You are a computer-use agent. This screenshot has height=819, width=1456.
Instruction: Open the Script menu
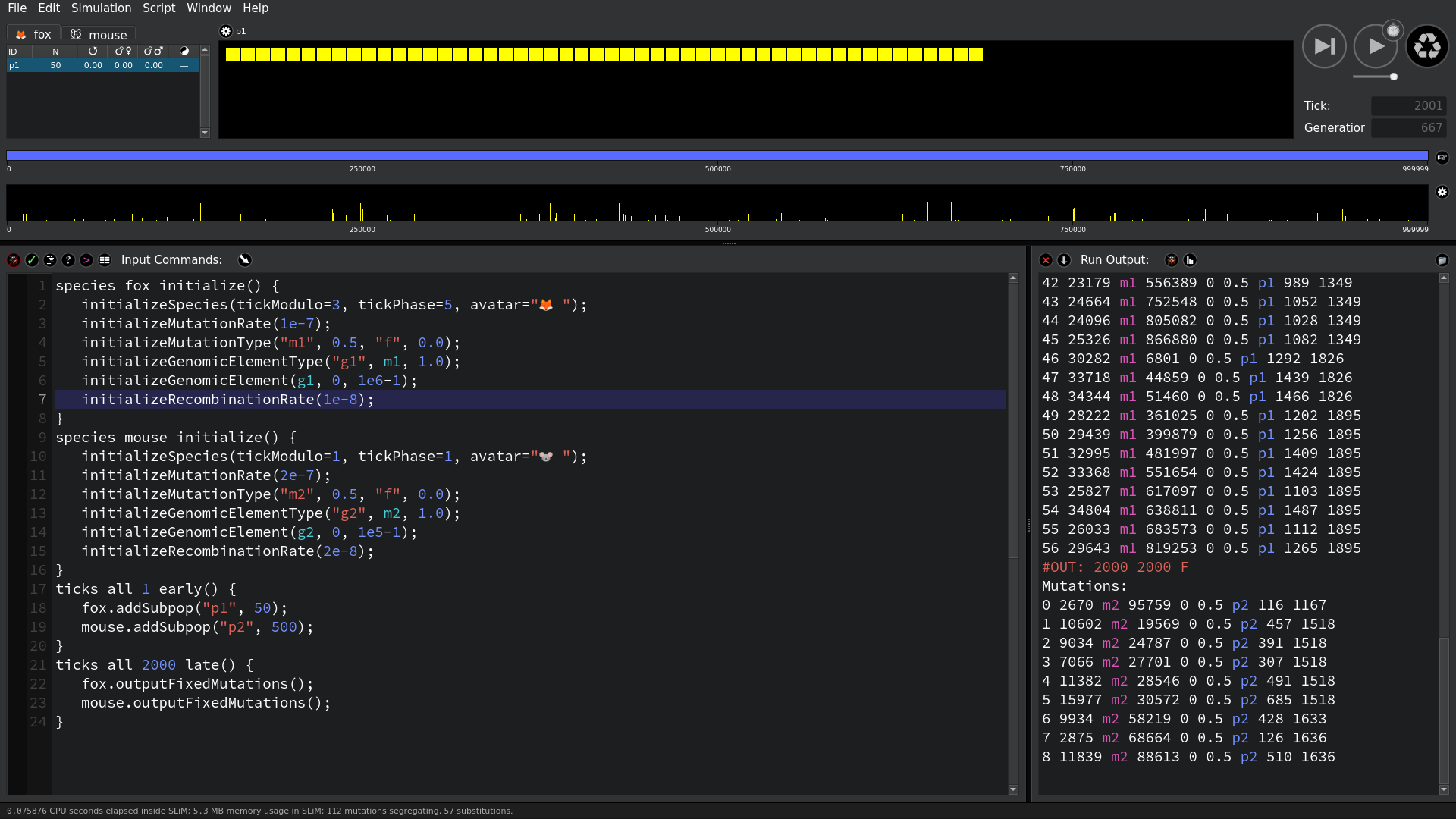pyautogui.click(x=159, y=8)
